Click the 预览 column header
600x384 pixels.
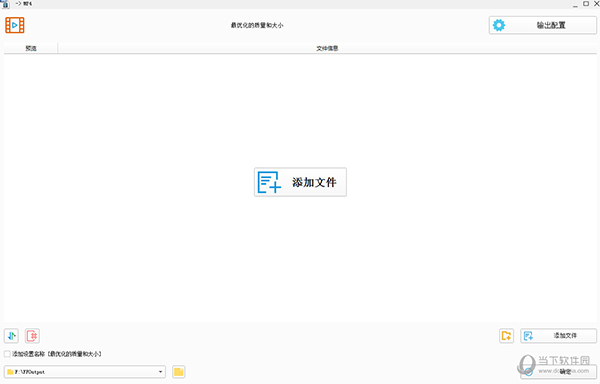[x=31, y=48]
